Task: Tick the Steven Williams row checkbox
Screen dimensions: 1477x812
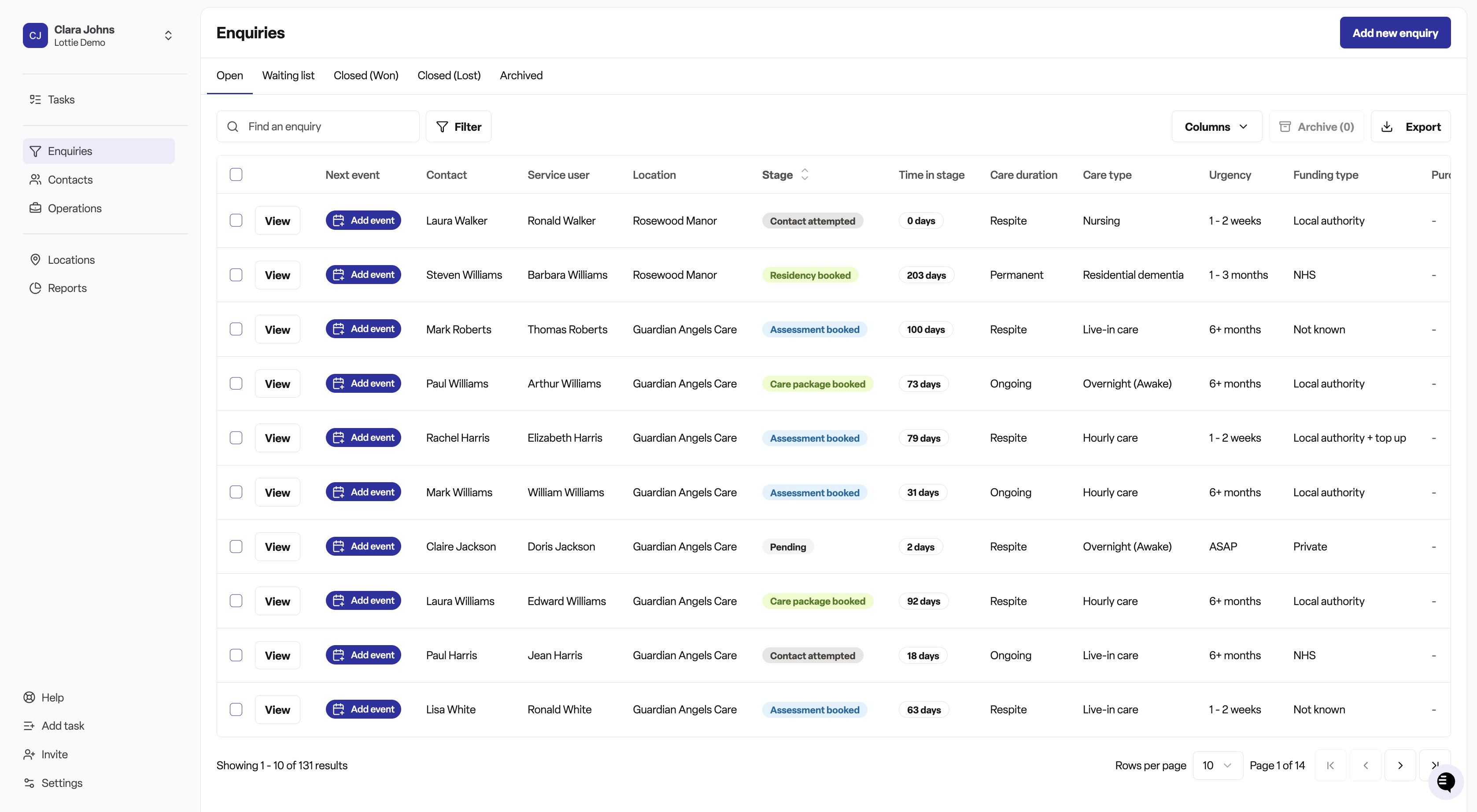Action: (236, 275)
